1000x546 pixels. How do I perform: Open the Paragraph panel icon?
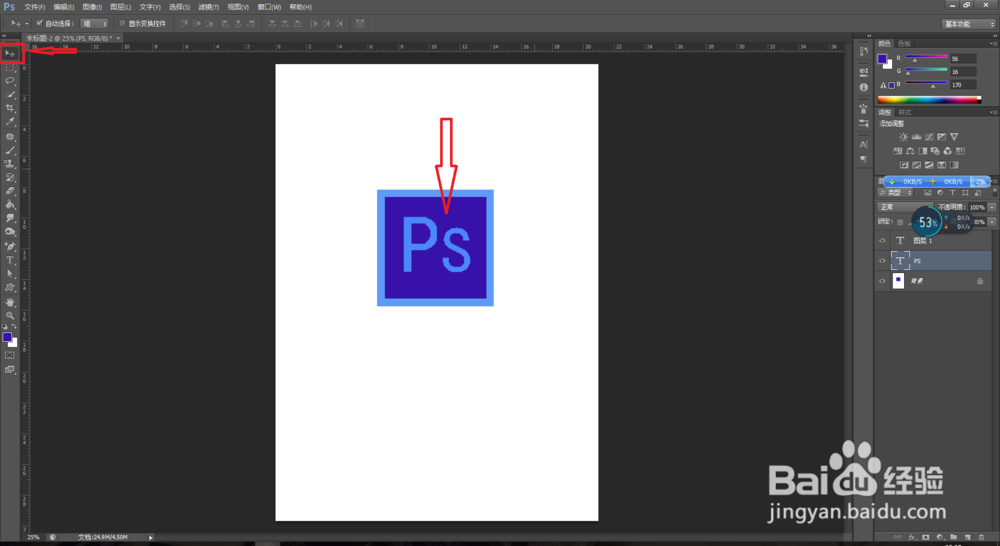point(864,159)
